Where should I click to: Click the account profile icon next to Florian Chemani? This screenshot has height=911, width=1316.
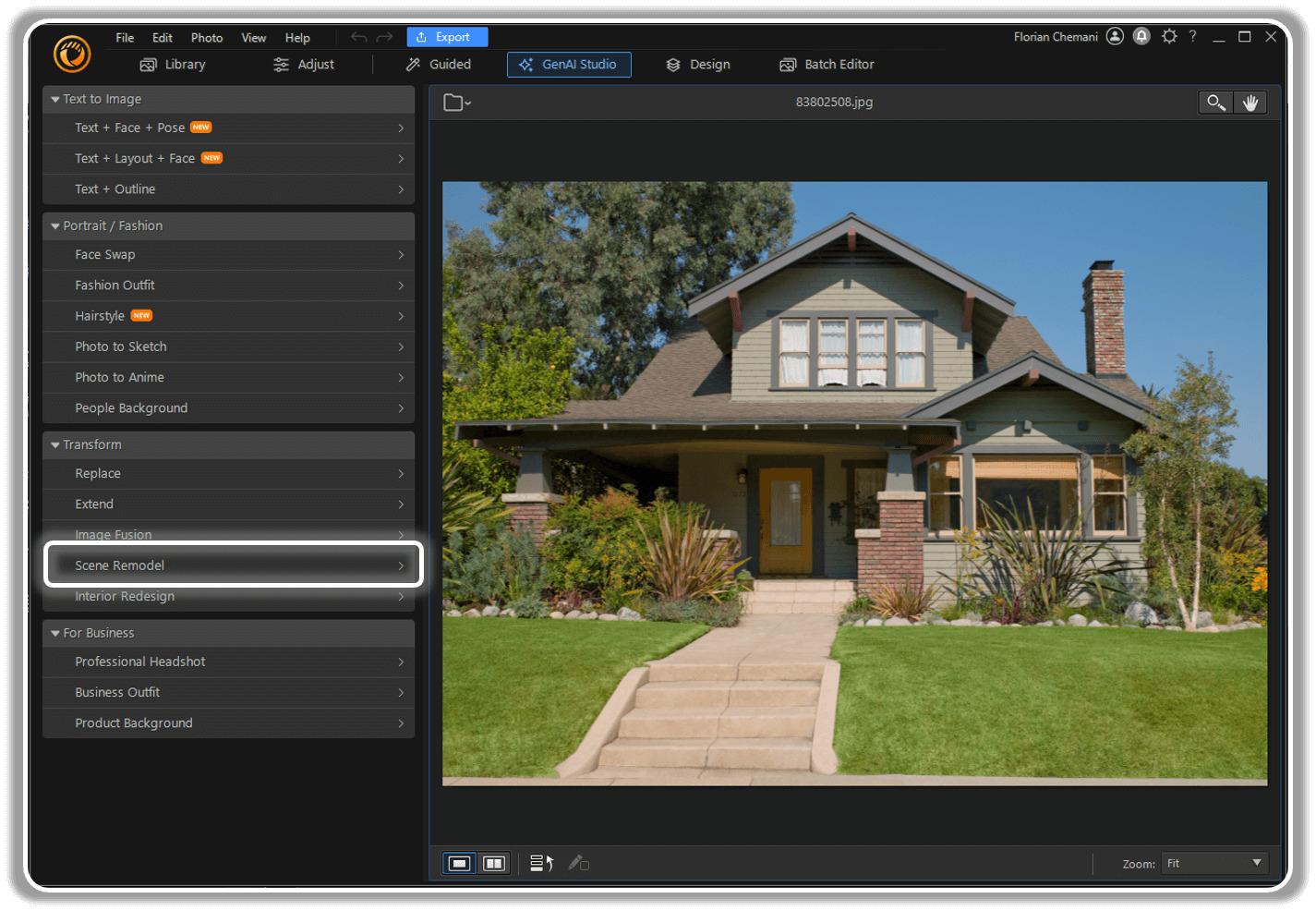1115,36
